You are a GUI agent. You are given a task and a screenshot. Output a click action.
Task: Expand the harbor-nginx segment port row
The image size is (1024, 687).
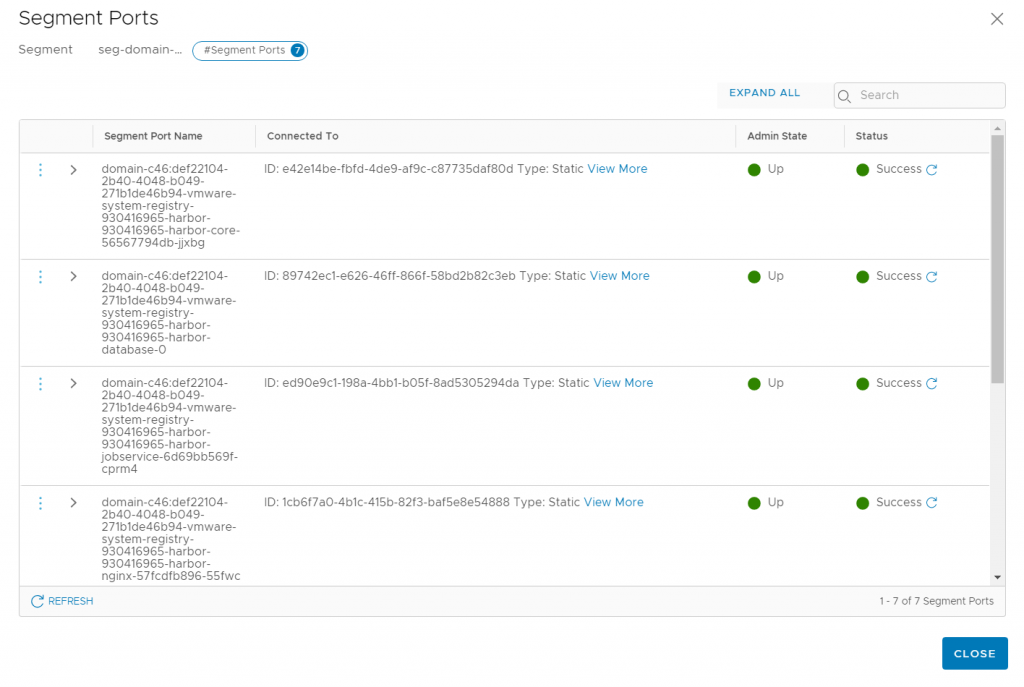pos(72,502)
